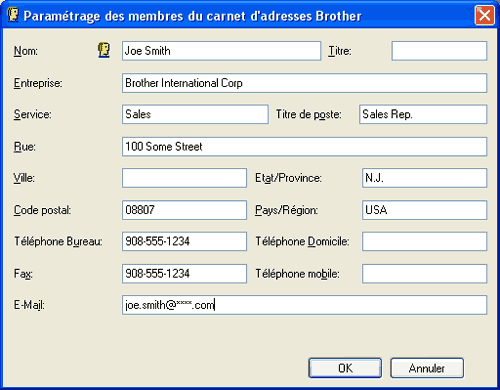Focus the empty Titre field
This screenshot has width=500, height=390.
pyautogui.click(x=439, y=51)
